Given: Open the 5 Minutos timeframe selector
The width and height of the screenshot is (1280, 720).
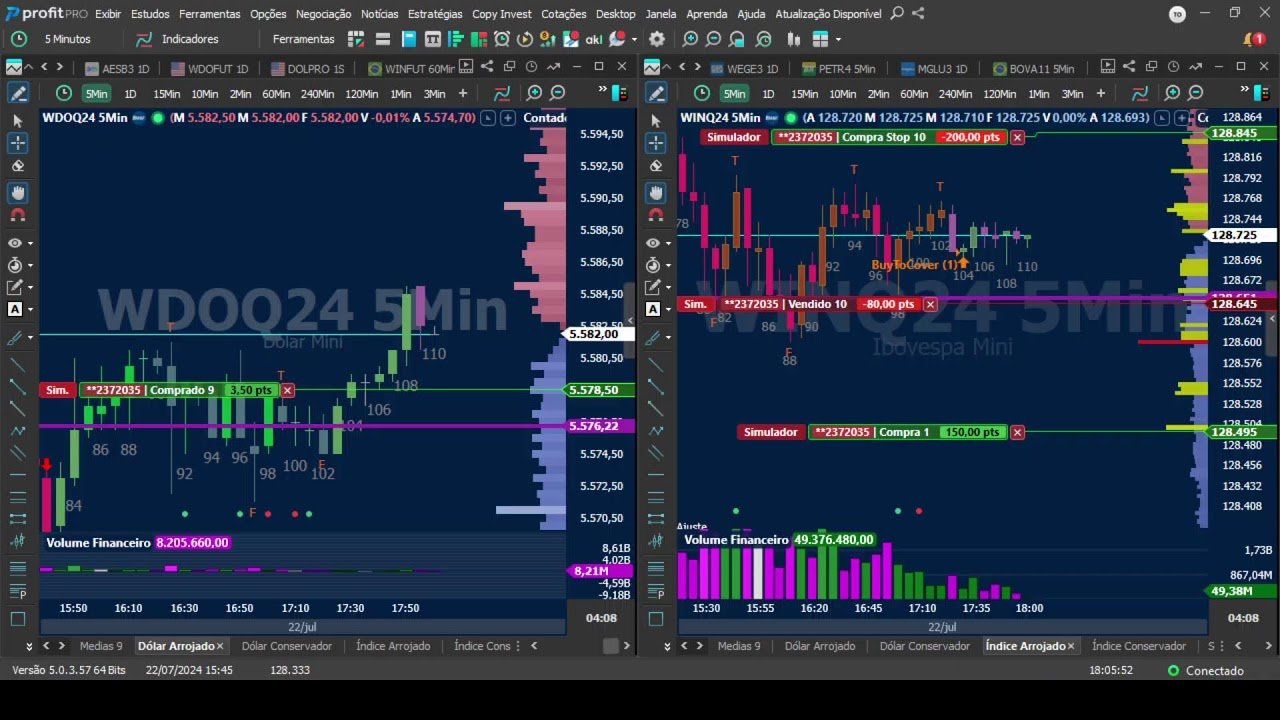Looking at the screenshot, I should [67, 39].
